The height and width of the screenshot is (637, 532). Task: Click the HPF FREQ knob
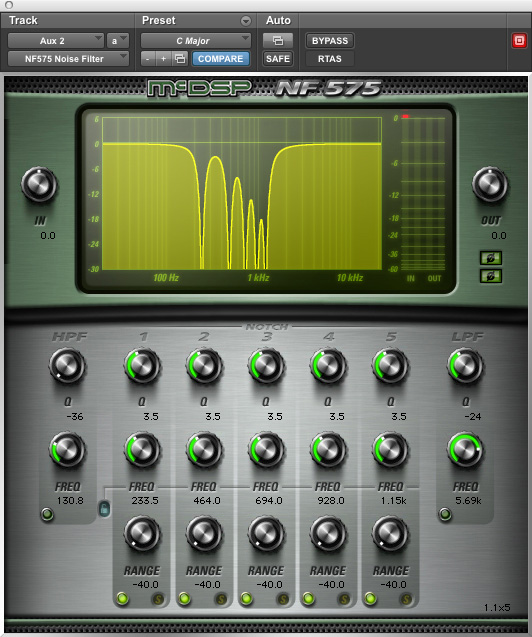click(67, 450)
